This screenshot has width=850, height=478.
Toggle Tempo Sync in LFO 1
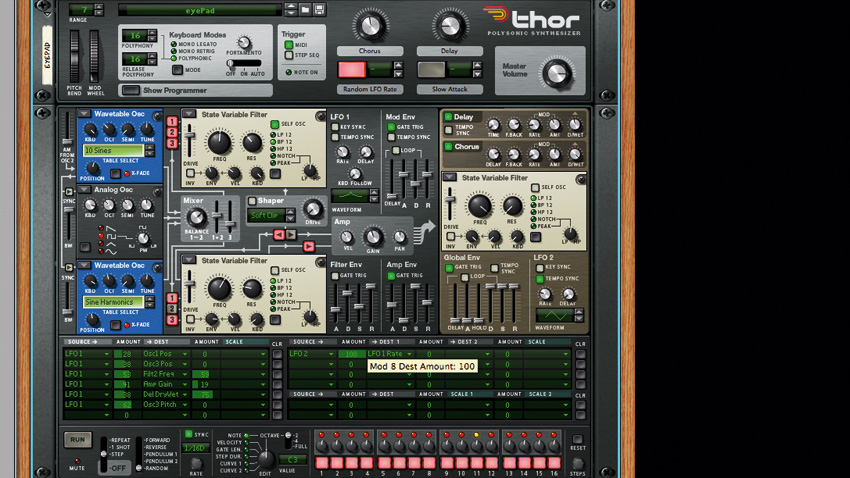point(335,137)
